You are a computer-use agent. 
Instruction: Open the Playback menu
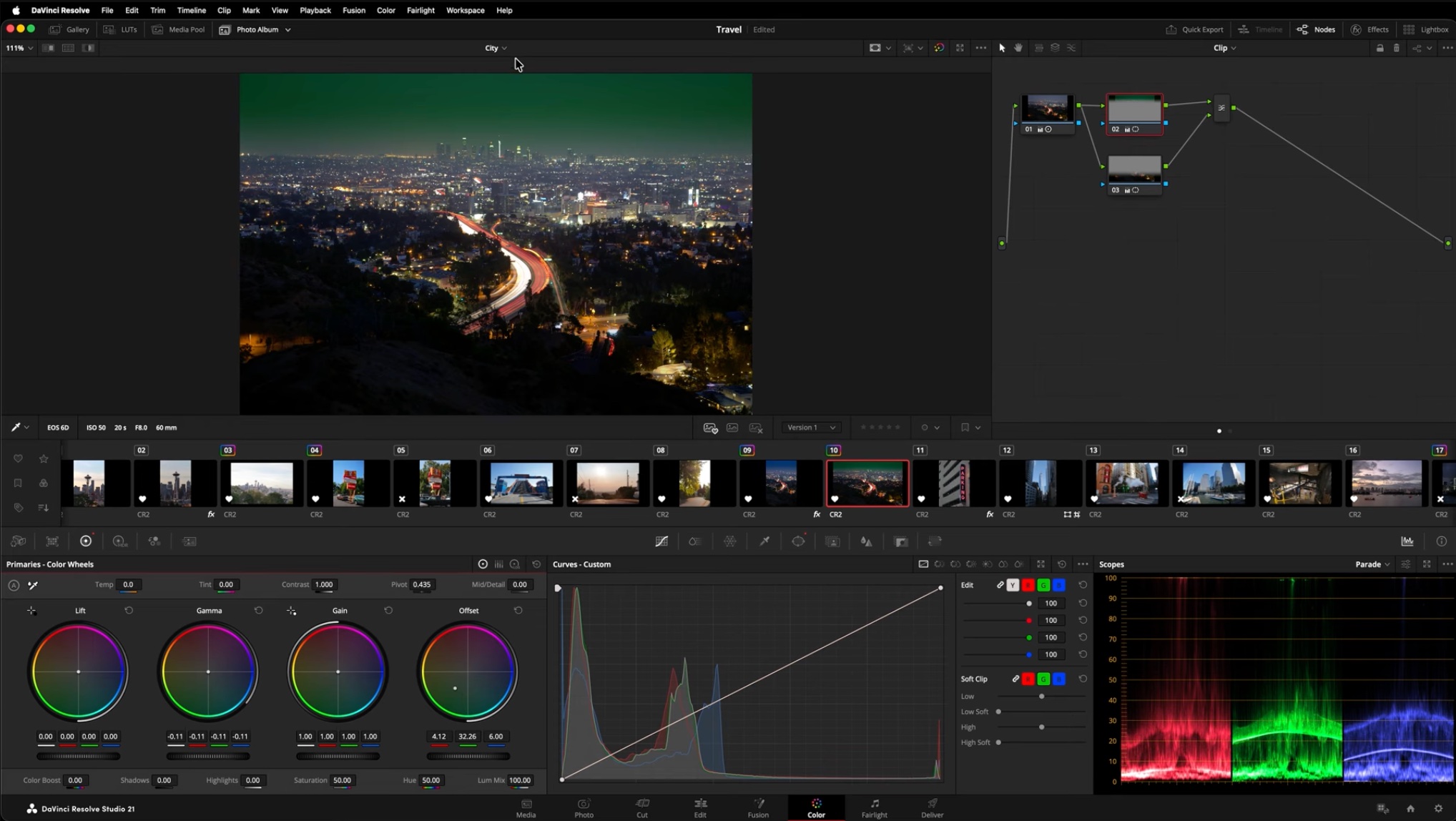coord(315,10)
